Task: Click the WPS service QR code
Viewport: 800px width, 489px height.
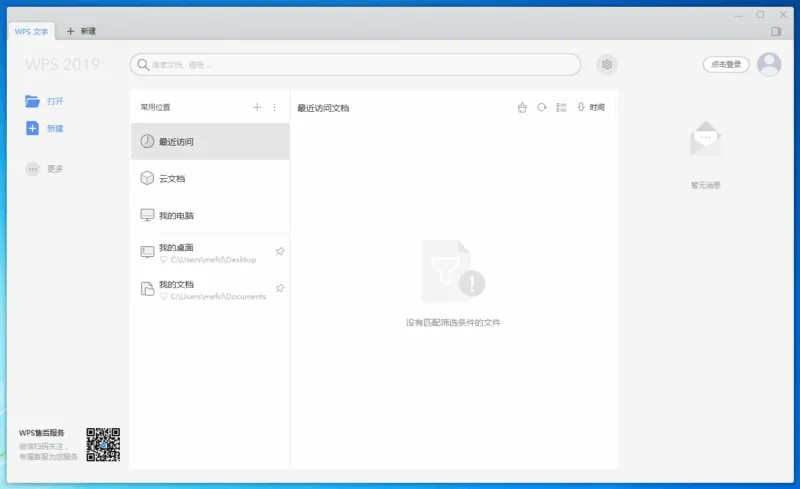Action: (103, 445)
